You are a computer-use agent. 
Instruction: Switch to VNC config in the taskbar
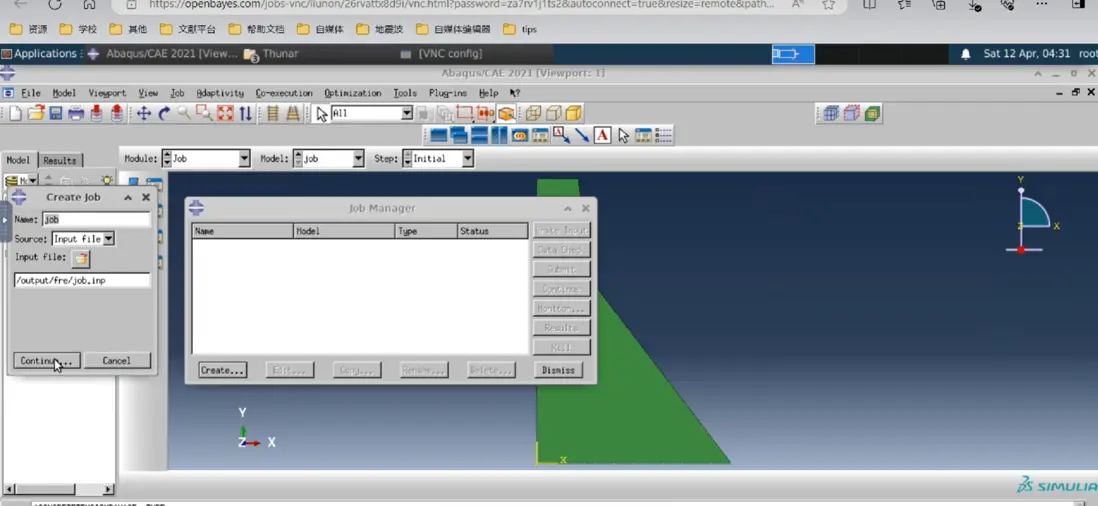point(443,54)
